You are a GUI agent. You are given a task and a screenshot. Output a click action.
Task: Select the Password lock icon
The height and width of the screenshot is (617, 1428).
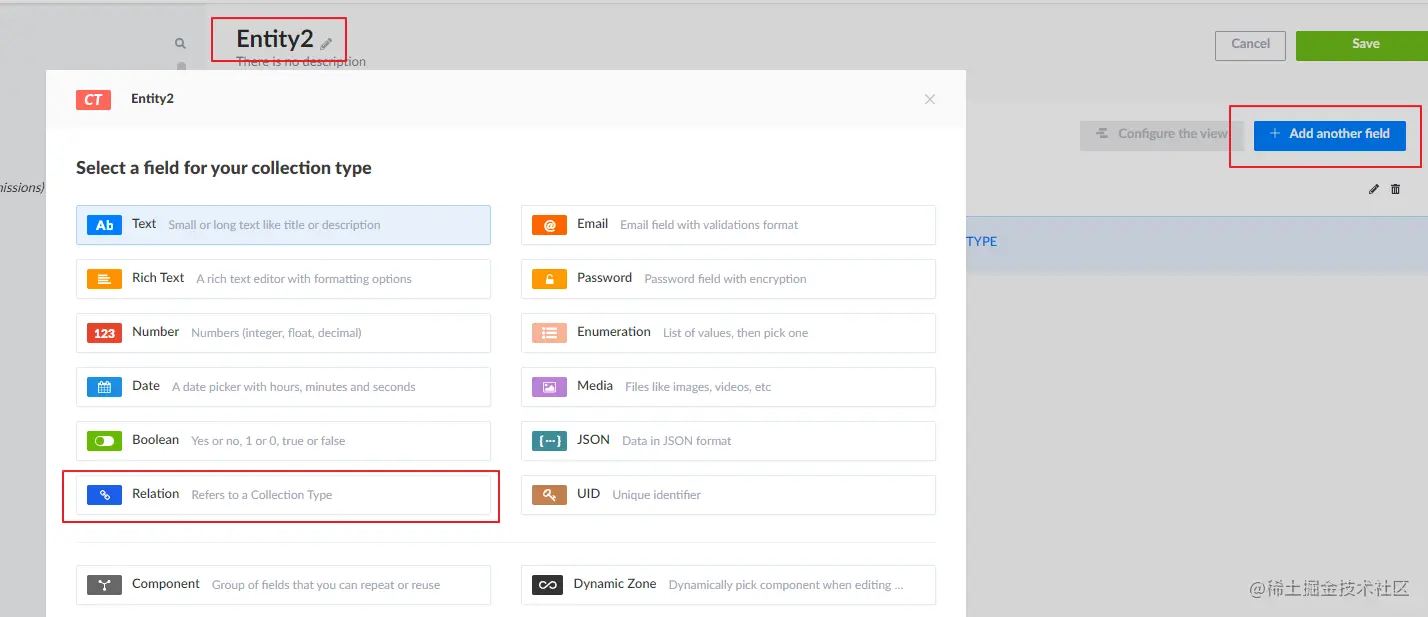coord(549,279)
